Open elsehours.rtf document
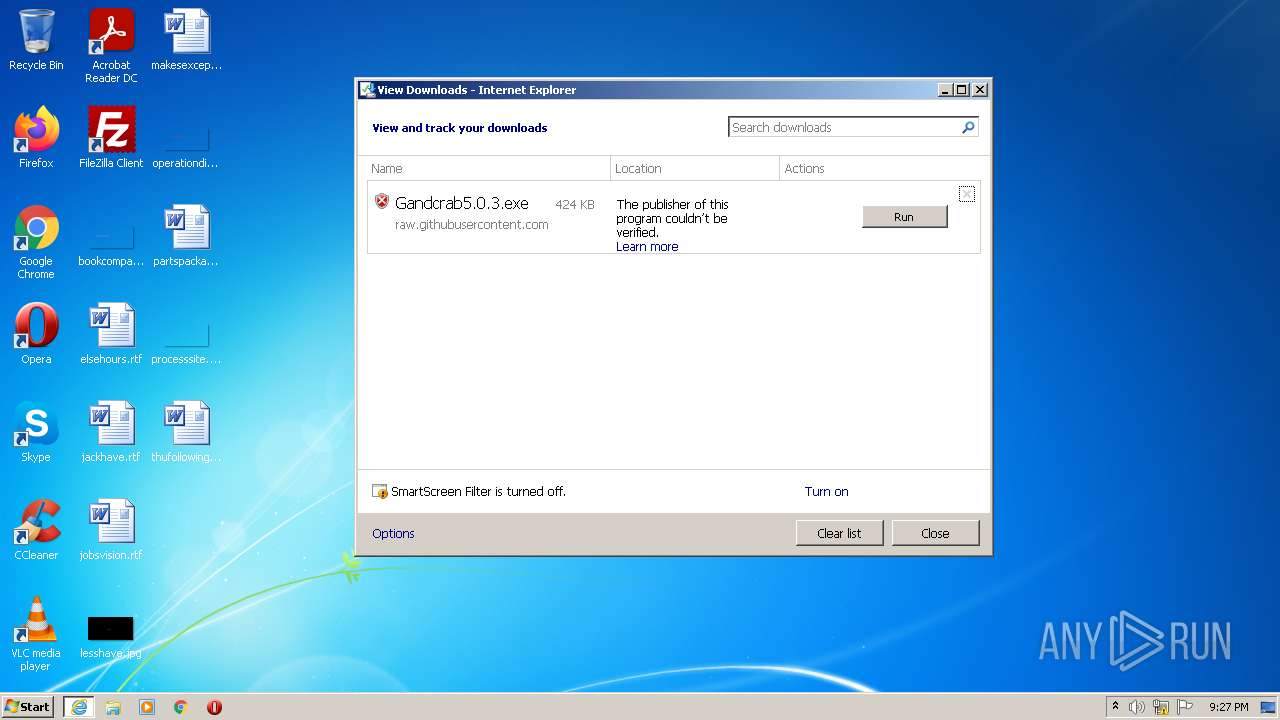 pyautogui.click(x=111, y=334)
